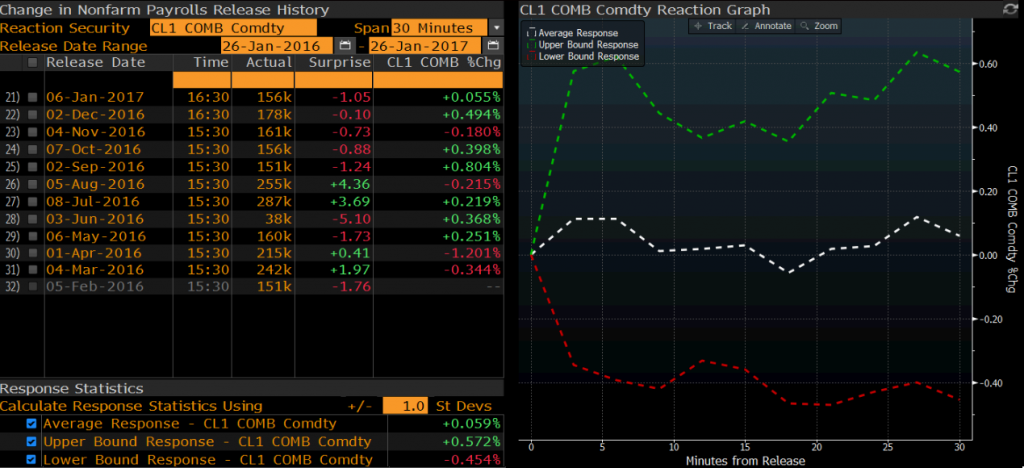Check the box for row 03-Jun-2016

[32, 219]
